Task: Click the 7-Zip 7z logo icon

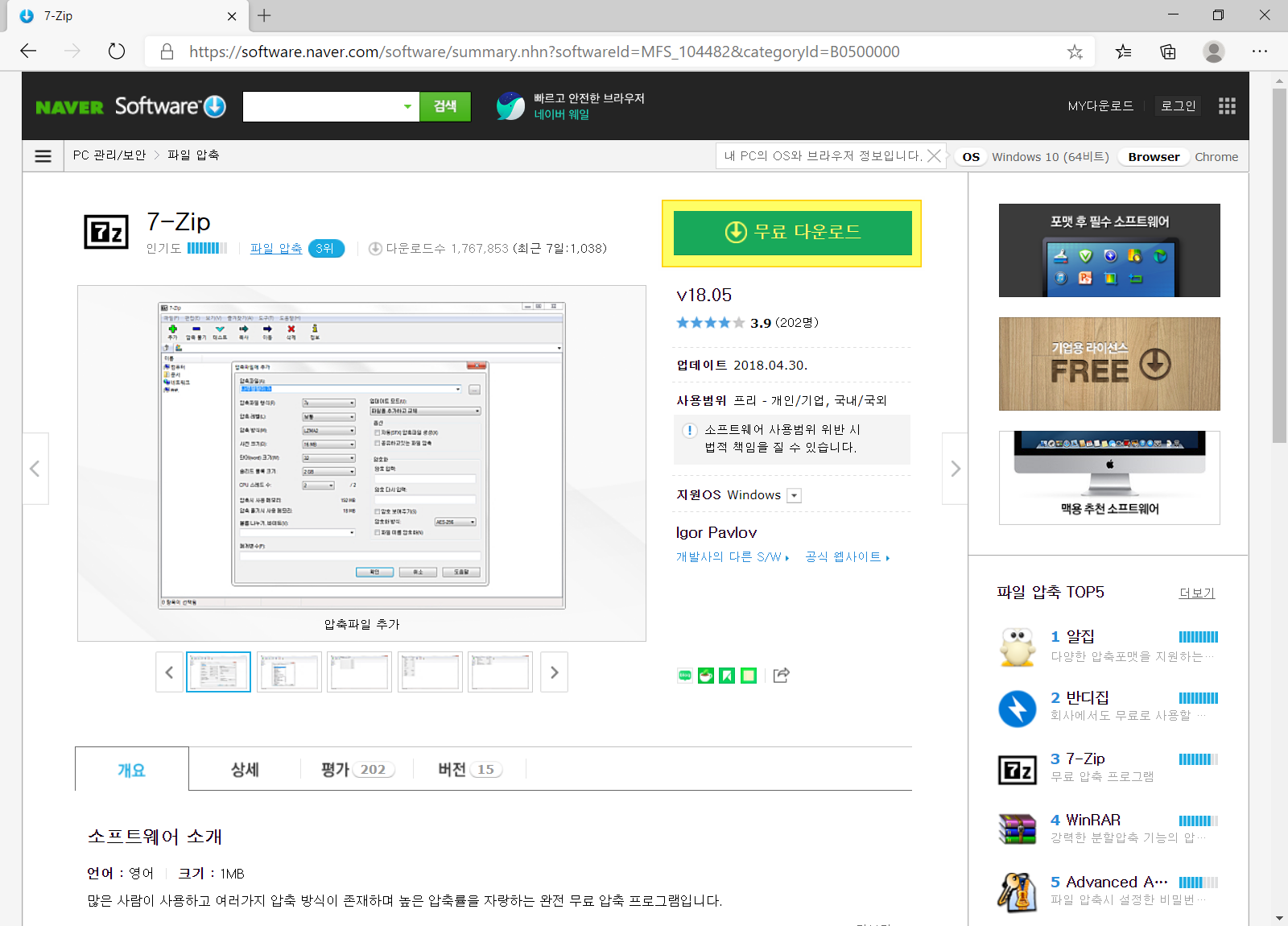Action: coord(106,233)
